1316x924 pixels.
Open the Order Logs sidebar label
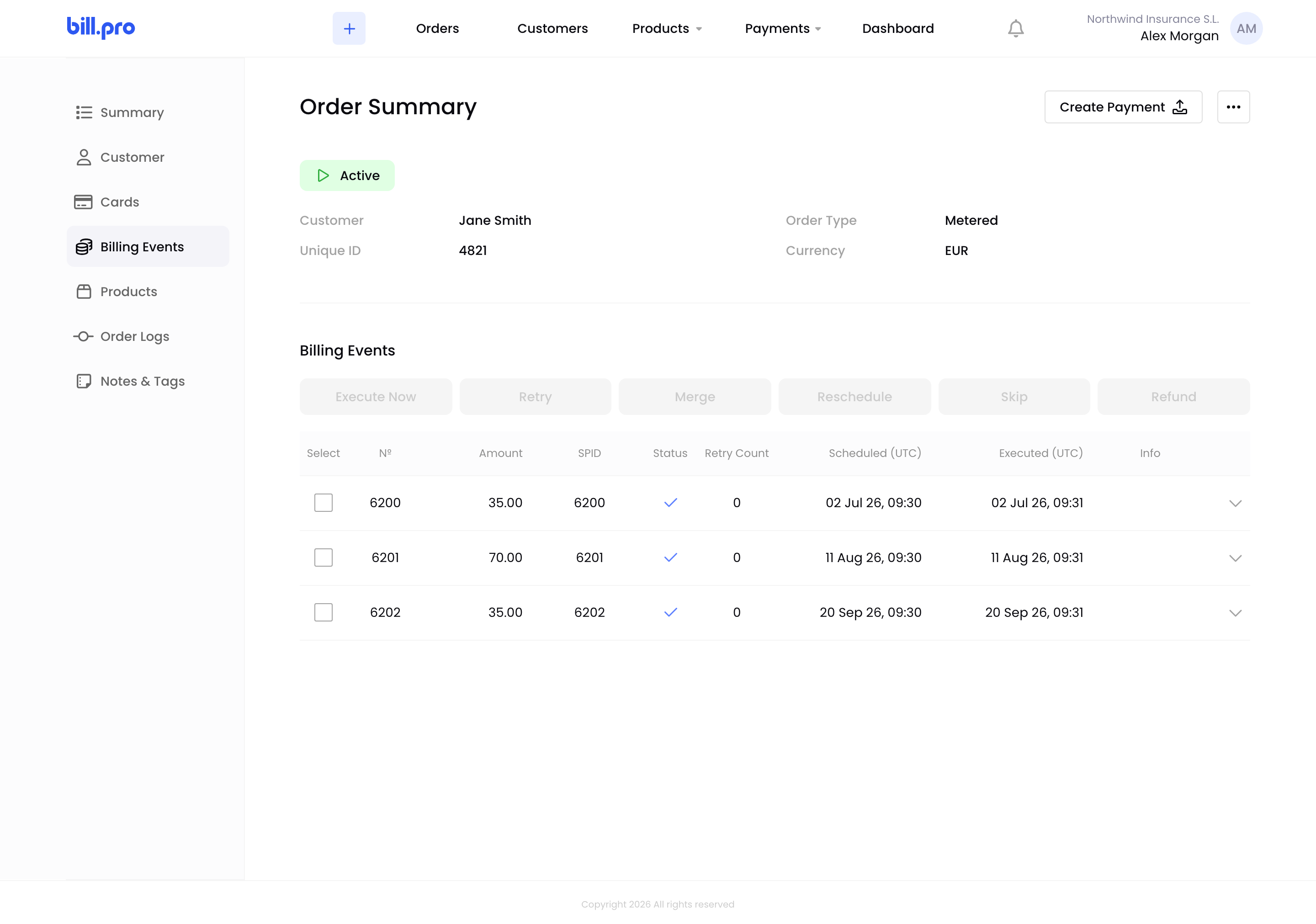point(135,336)
